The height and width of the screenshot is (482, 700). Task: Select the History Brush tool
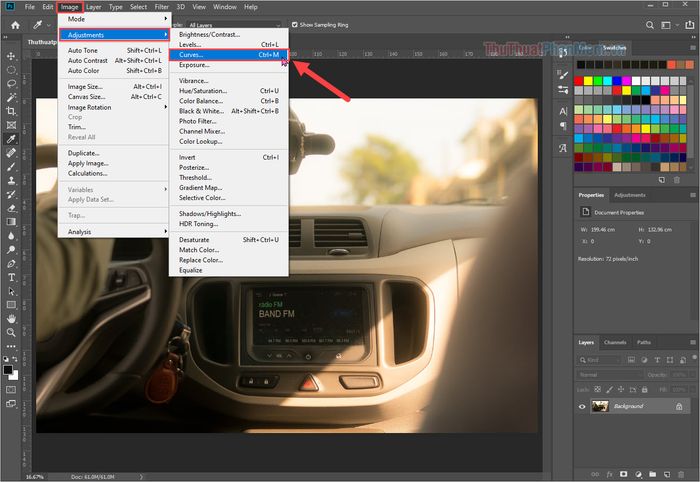[x=11, y=194]
